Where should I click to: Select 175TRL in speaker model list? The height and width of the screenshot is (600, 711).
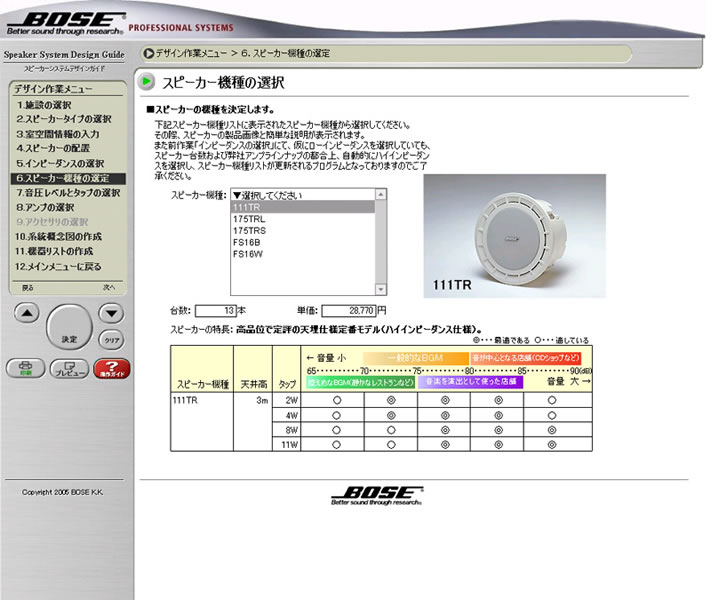(248, 218)
